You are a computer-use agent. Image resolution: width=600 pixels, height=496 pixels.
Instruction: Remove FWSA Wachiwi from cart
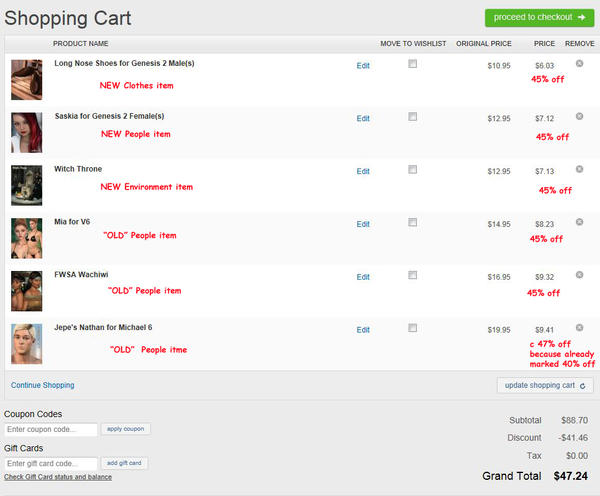click(x=579, y=275)
